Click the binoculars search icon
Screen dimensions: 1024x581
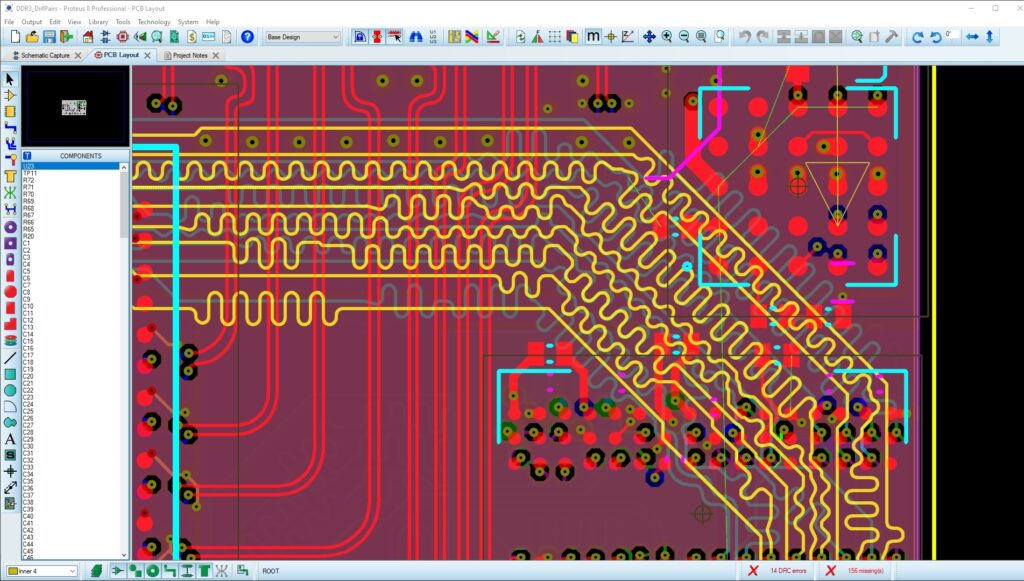[415, 37]
